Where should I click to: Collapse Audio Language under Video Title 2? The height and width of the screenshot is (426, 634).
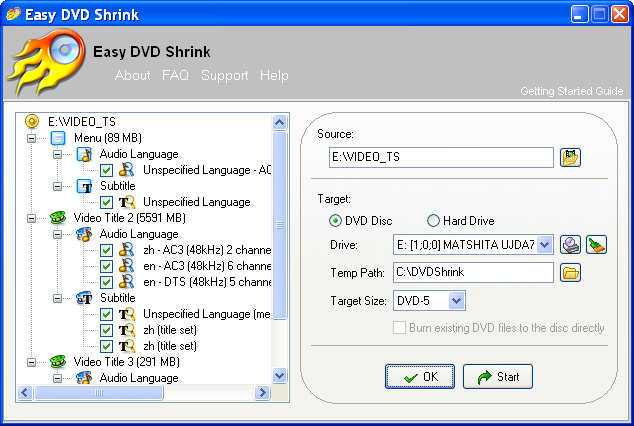(57, 234)
